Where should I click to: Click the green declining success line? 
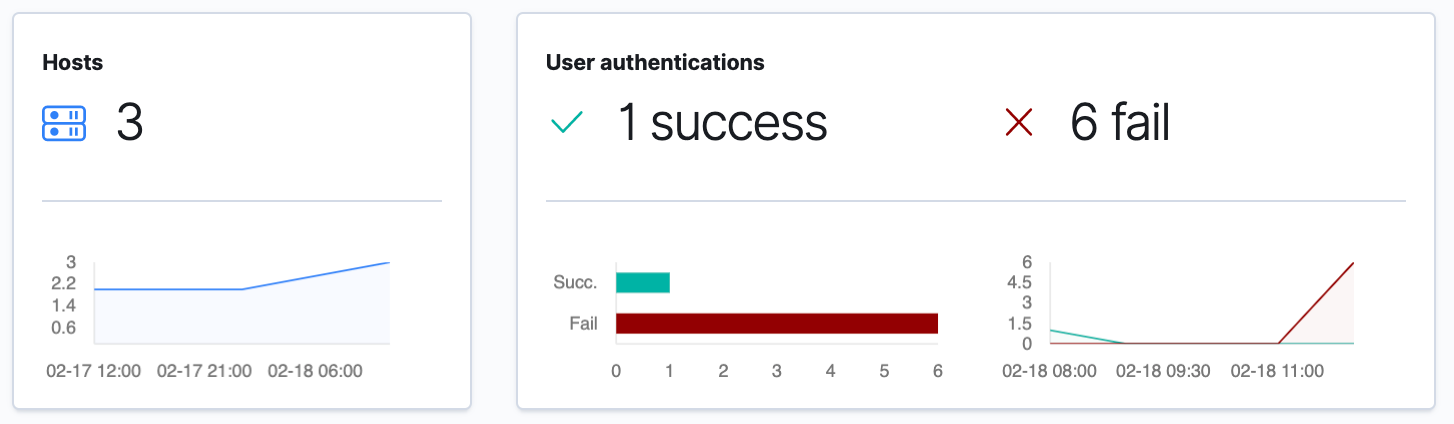(1087, 337)
